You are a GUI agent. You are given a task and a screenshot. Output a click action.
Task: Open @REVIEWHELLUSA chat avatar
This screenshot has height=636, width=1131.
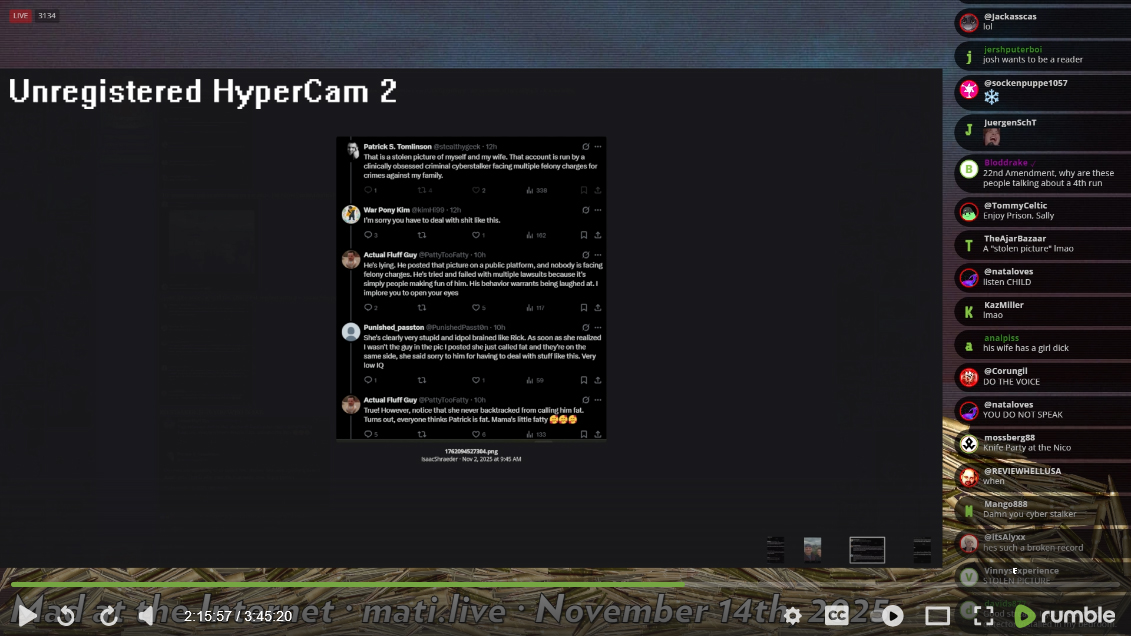pos(969,477)
